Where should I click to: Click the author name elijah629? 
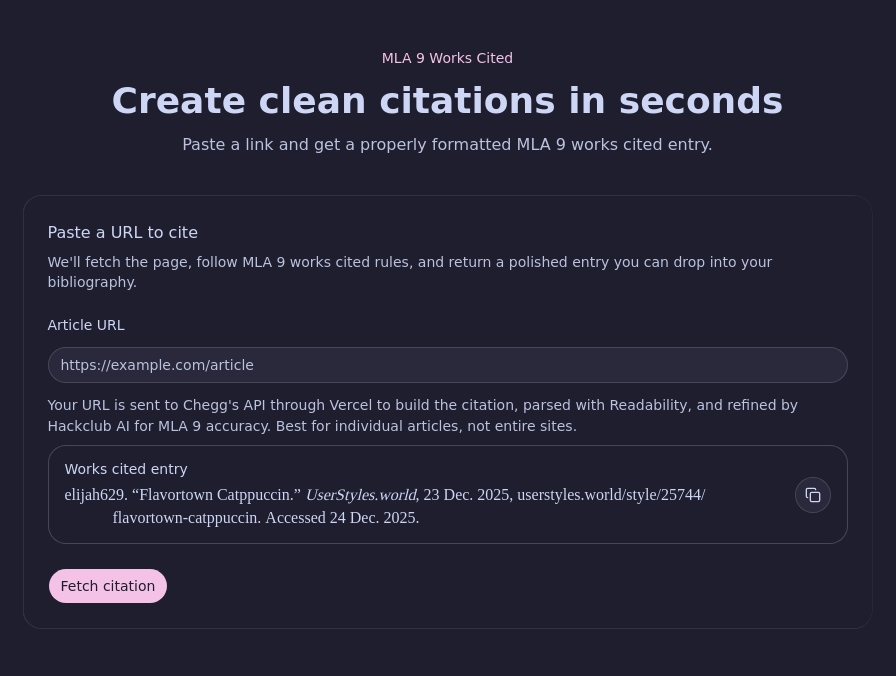[x=96, y=495]
